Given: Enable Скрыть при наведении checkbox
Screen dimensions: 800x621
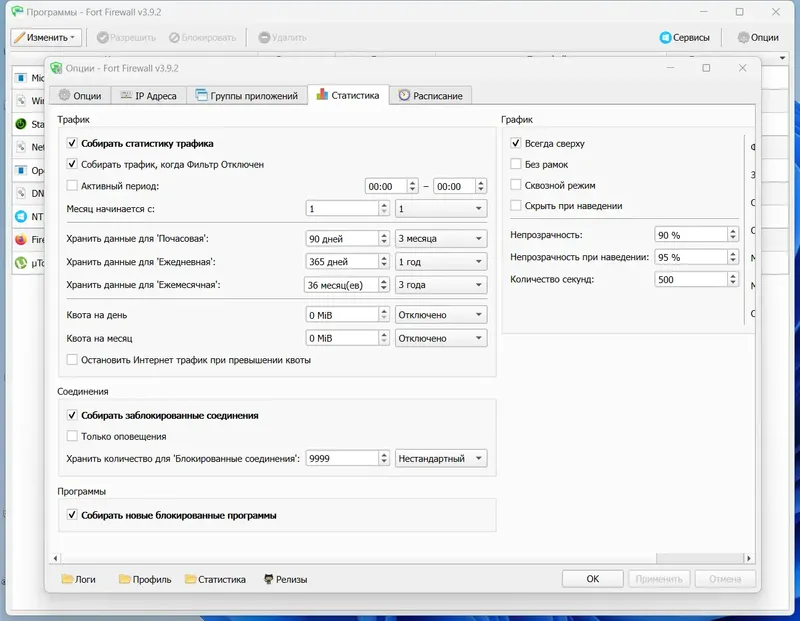Looking at the screenshot, I should tap(516, 206).
